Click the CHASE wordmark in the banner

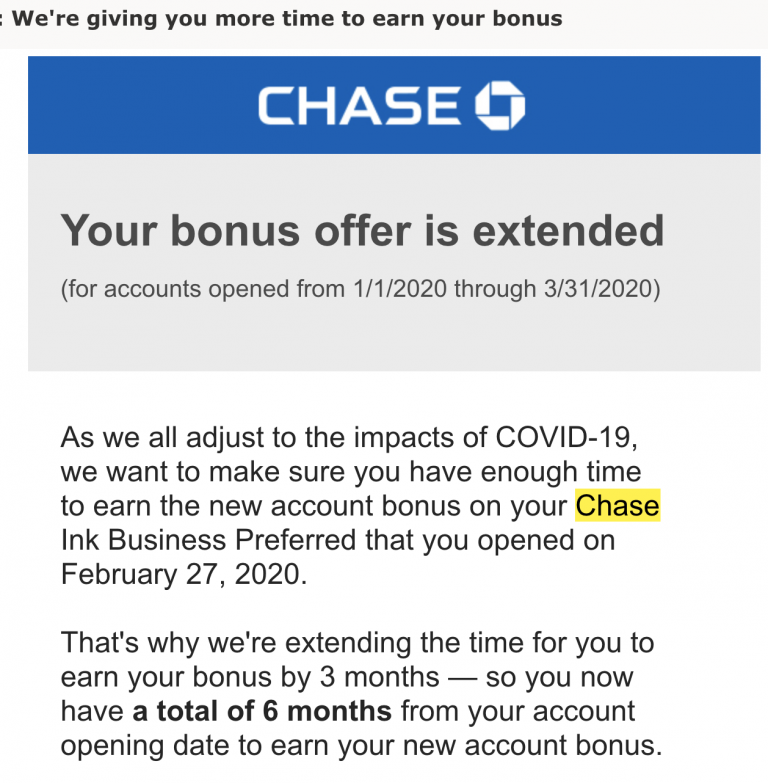pyautogui.click(x=360, y=106)
